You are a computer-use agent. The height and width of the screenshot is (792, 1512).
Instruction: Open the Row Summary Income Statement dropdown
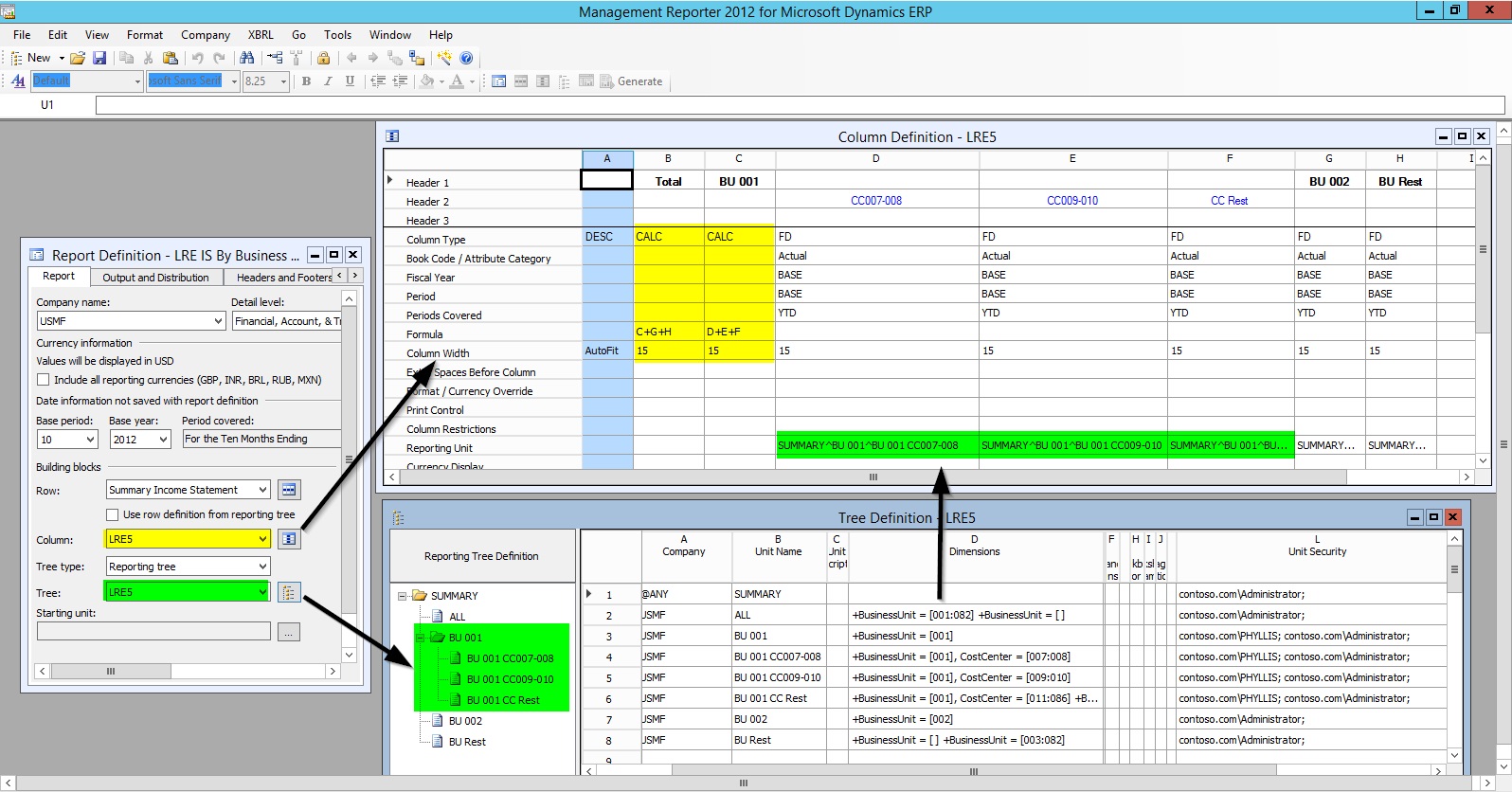(262, 490)
